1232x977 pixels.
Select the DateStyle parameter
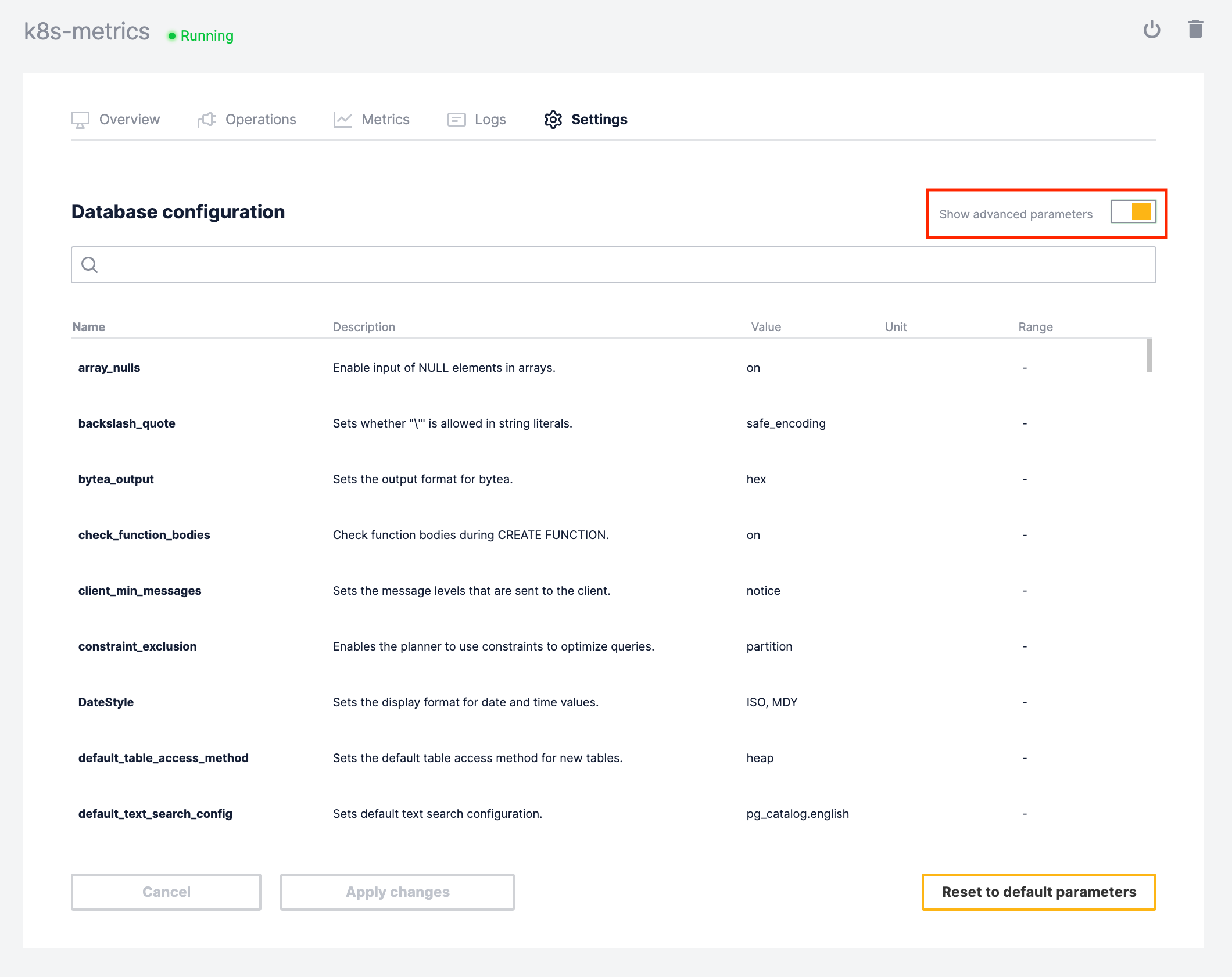pos(106,702)
